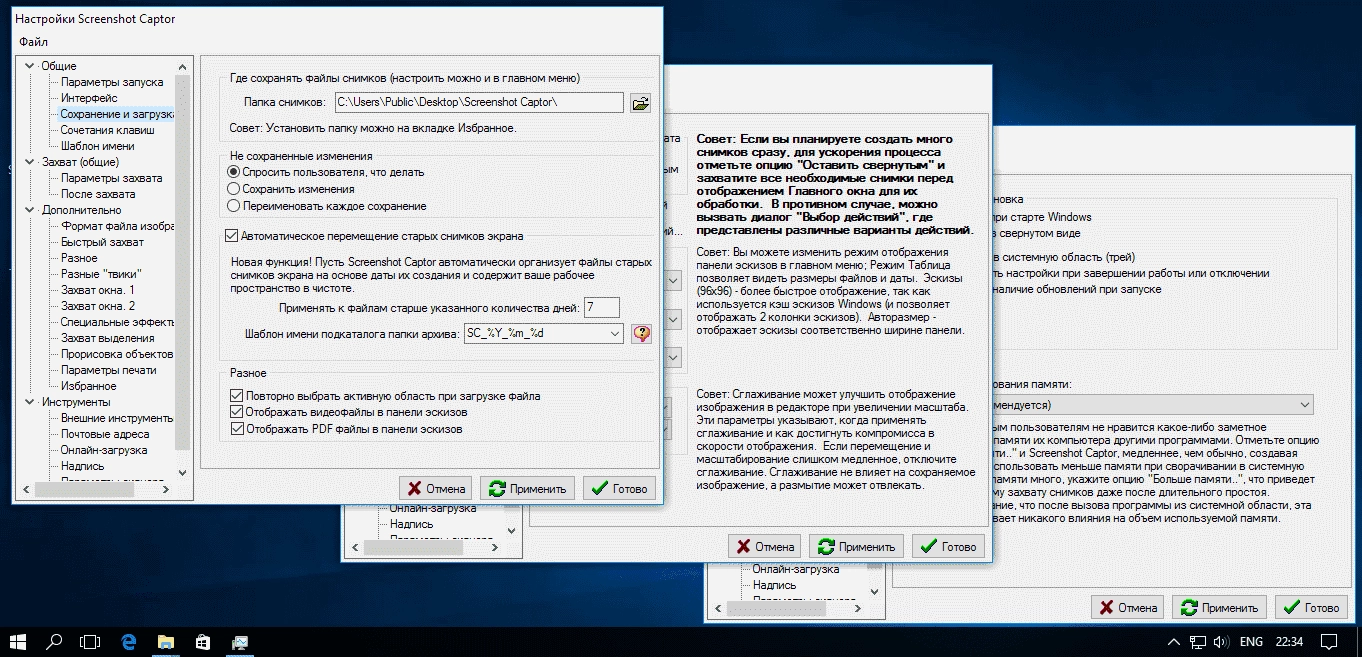Open Избранное settings page
Image resolution: width=1362 pixels, height=657 pixels.
click(x=88, y=386)
